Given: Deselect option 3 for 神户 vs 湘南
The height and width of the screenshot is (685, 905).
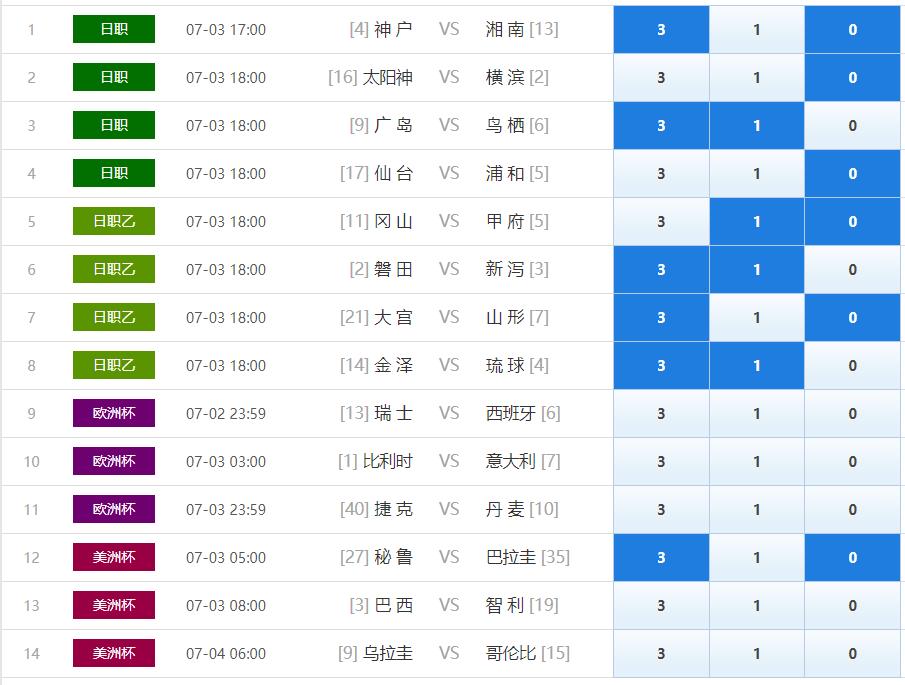Looking at the screenshot, I should tap(661, 30).
